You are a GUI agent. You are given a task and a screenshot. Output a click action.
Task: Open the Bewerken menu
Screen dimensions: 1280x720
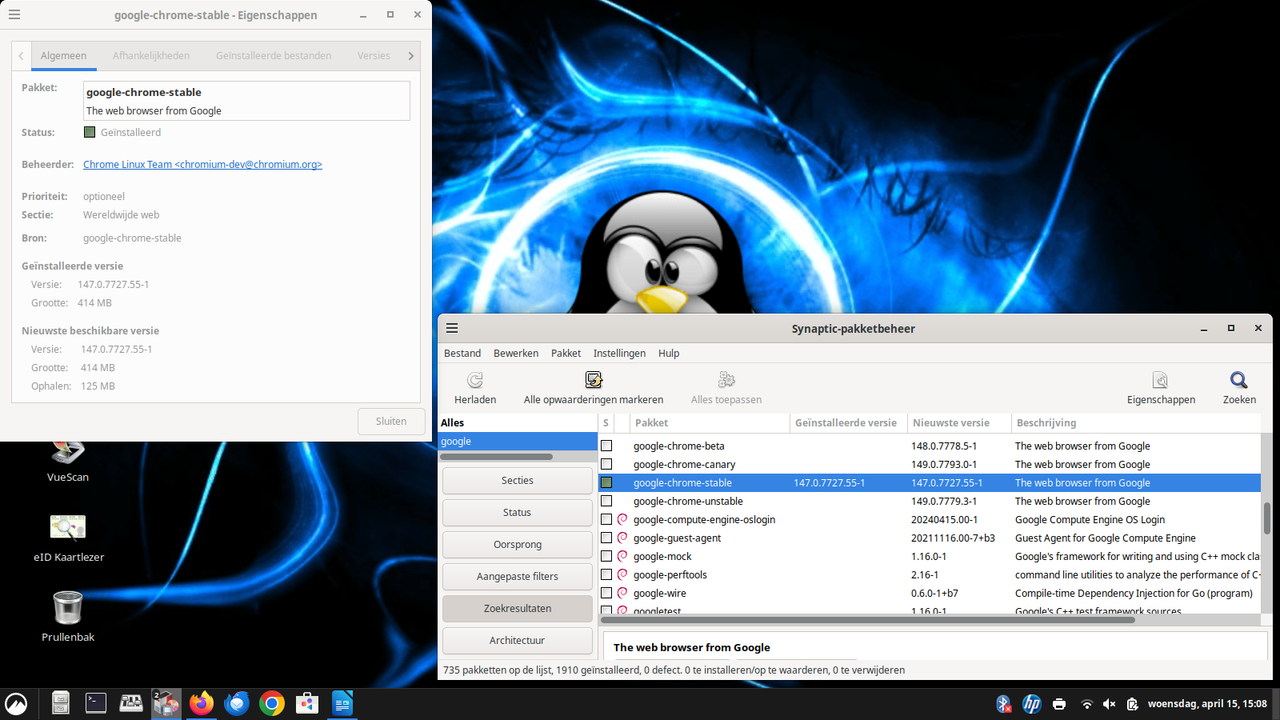point(516,353)
